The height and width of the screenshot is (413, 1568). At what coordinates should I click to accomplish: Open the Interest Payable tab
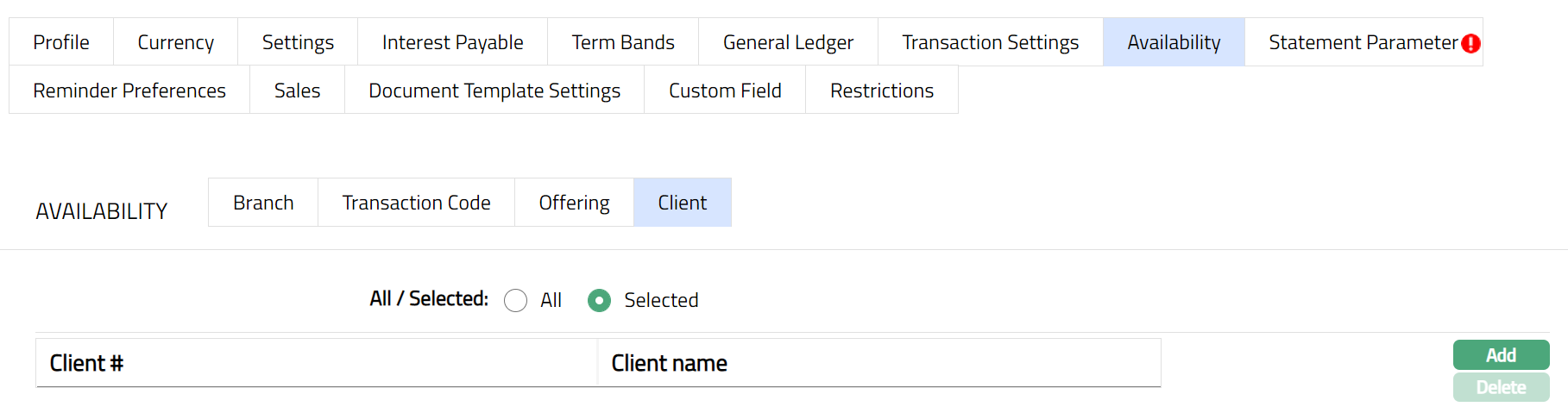[452, 42]
